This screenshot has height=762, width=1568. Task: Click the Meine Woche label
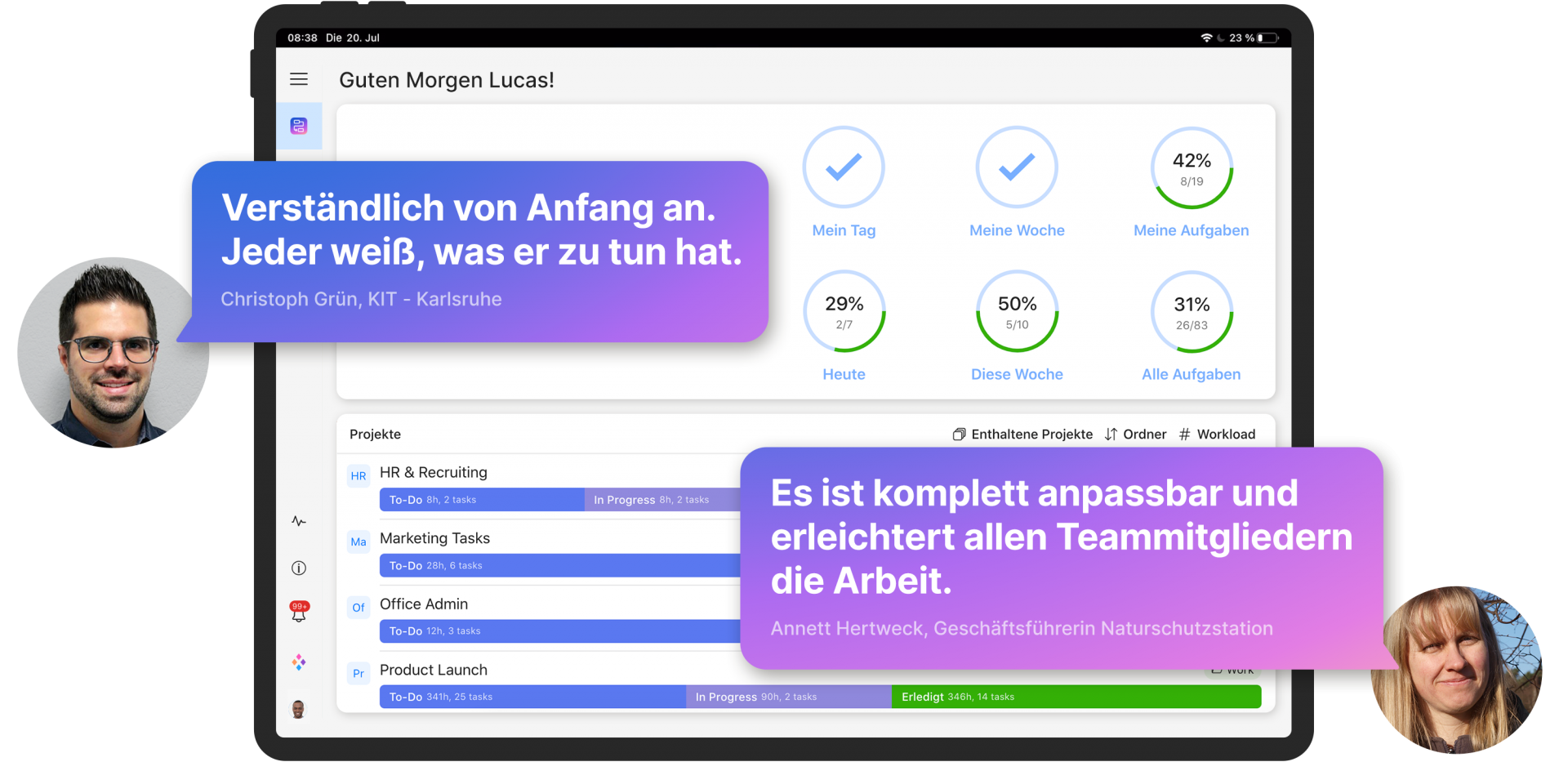click(x=1017, y=230)
